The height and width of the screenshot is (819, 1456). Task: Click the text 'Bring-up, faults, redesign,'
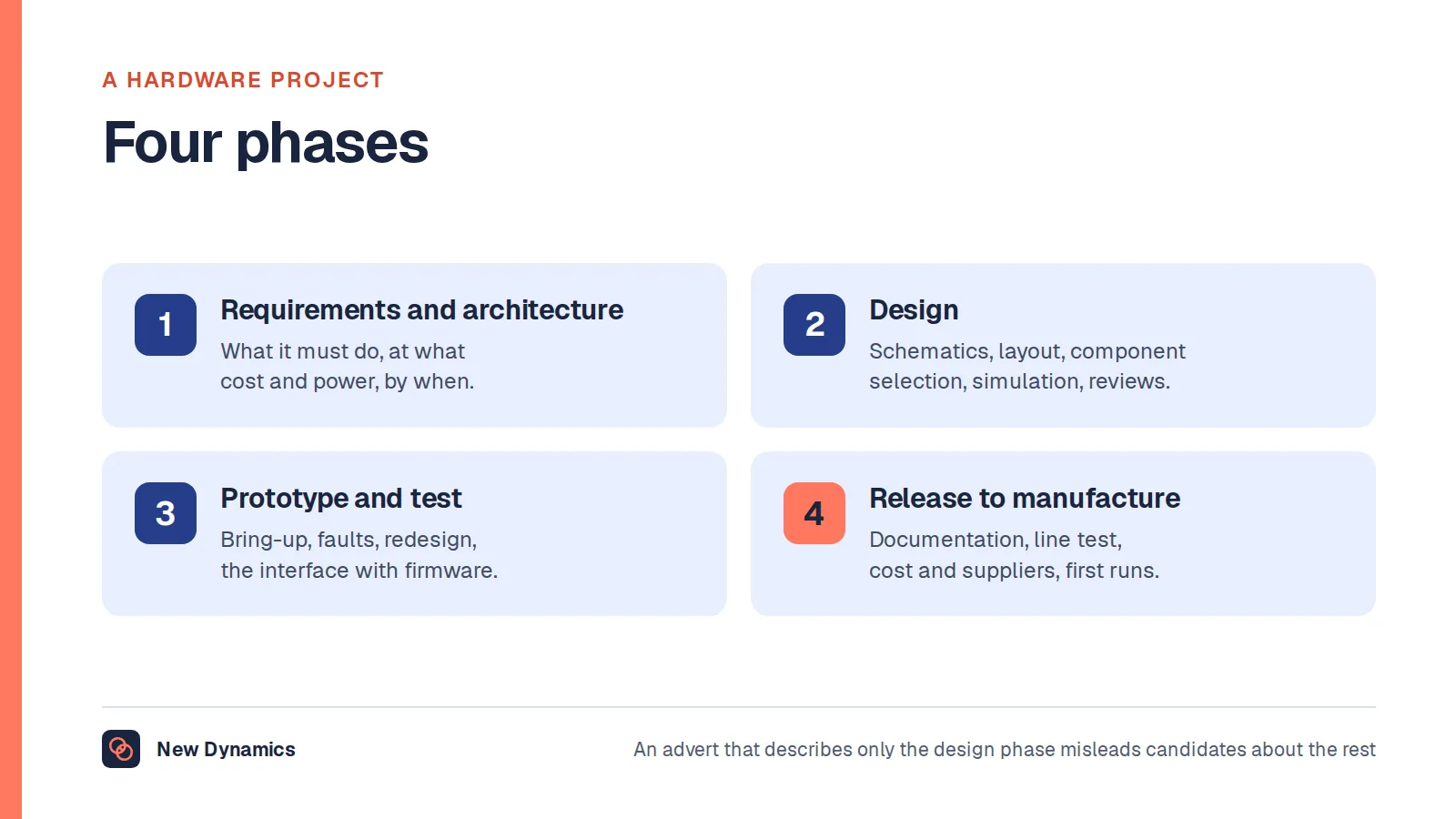pos(349,540)
